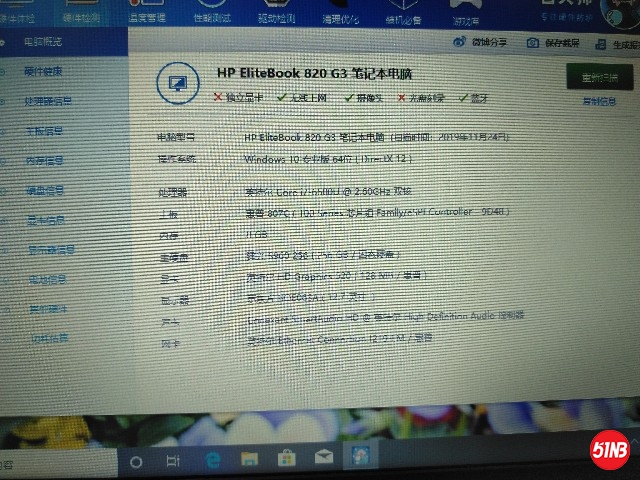640x480 pixels.
Task: Click the HP EliteBook 820 G3 title
Action: point(314,73)
